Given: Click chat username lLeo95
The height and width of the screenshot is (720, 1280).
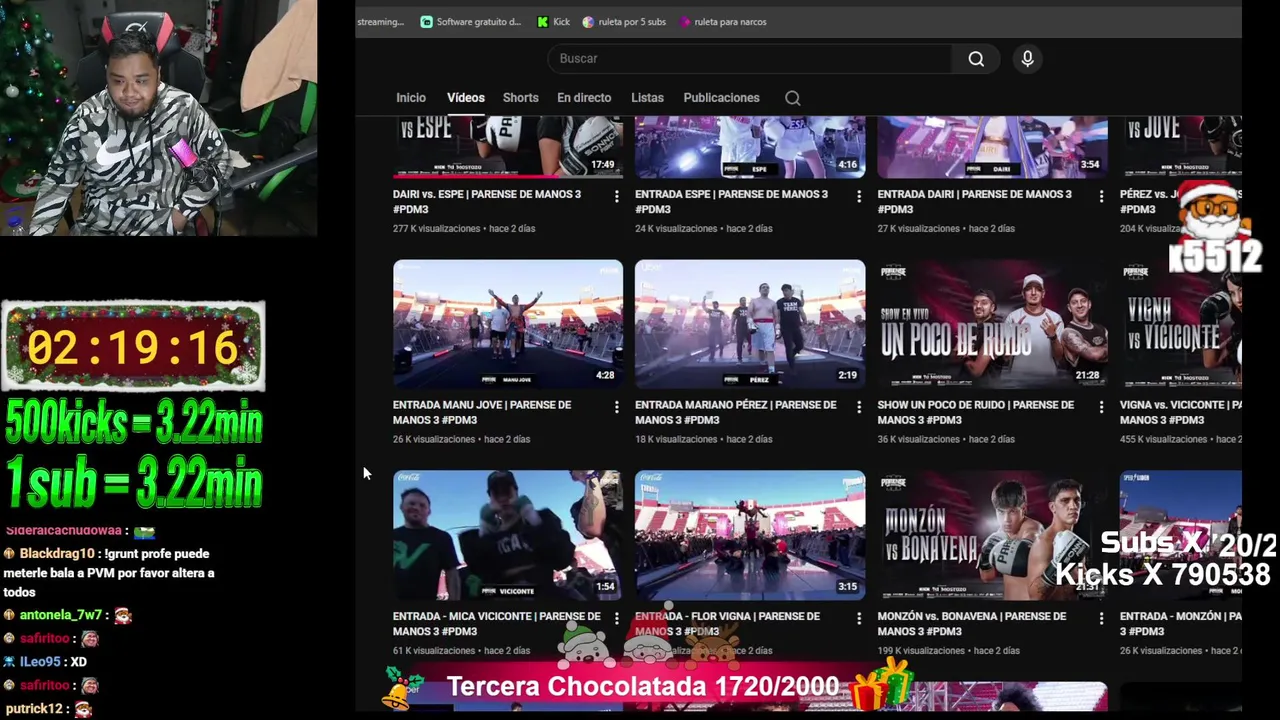Looking at the screenshot, I should [x=40, y=662].
